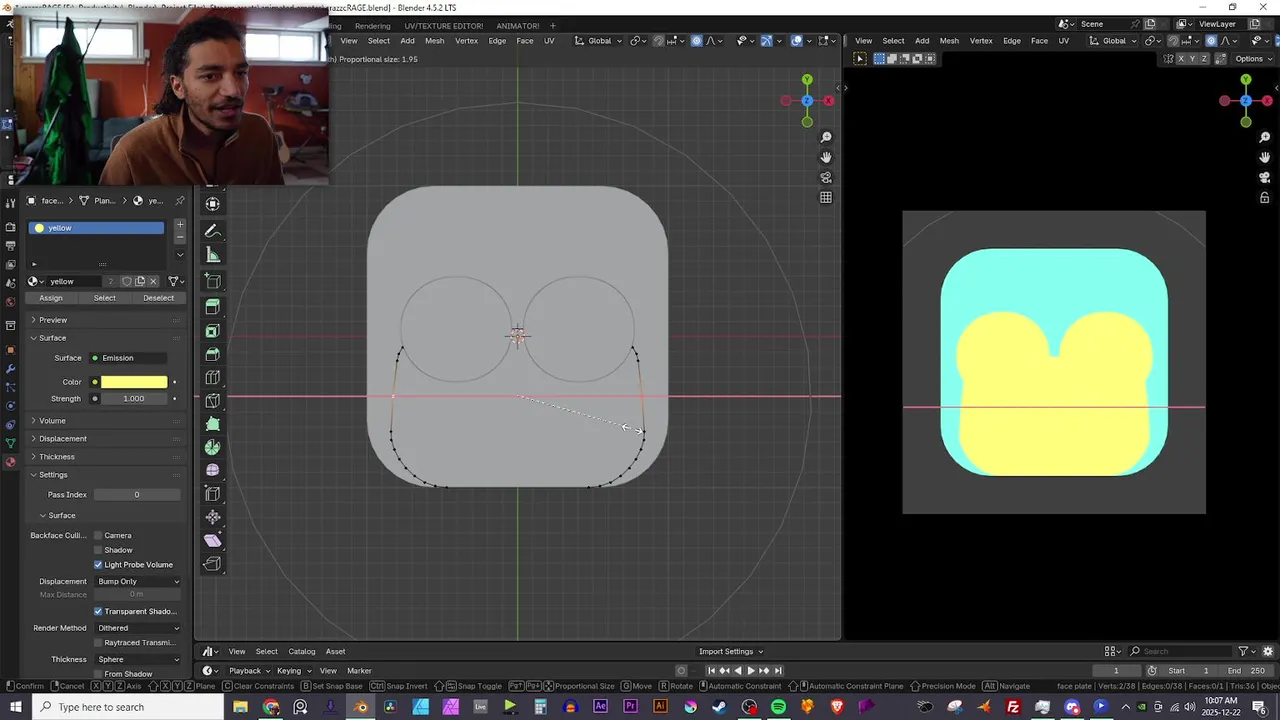Choose the Add Cube tool
This screenshot has width=1280, height=720.
coord(213,281)
